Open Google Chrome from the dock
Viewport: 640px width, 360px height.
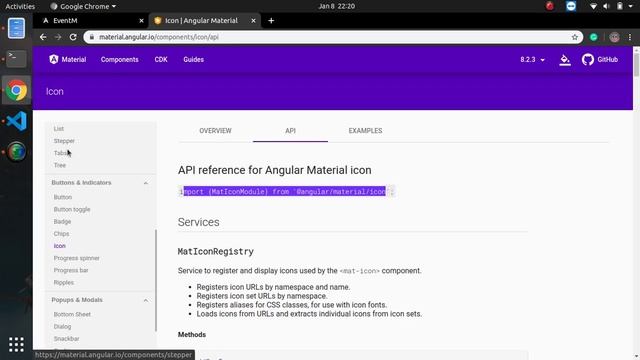click(16, 90)
